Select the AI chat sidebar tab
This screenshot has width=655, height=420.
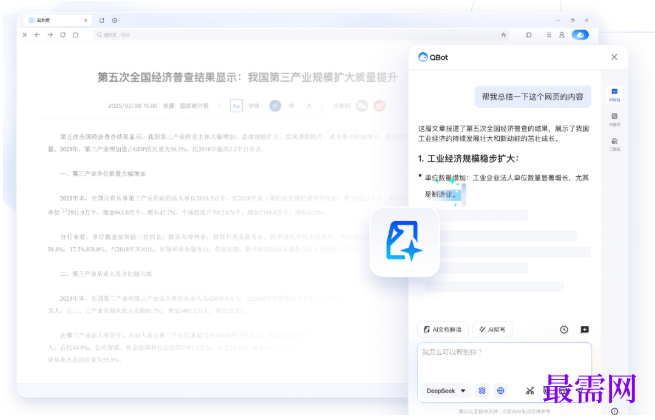(x=614, y=95)
